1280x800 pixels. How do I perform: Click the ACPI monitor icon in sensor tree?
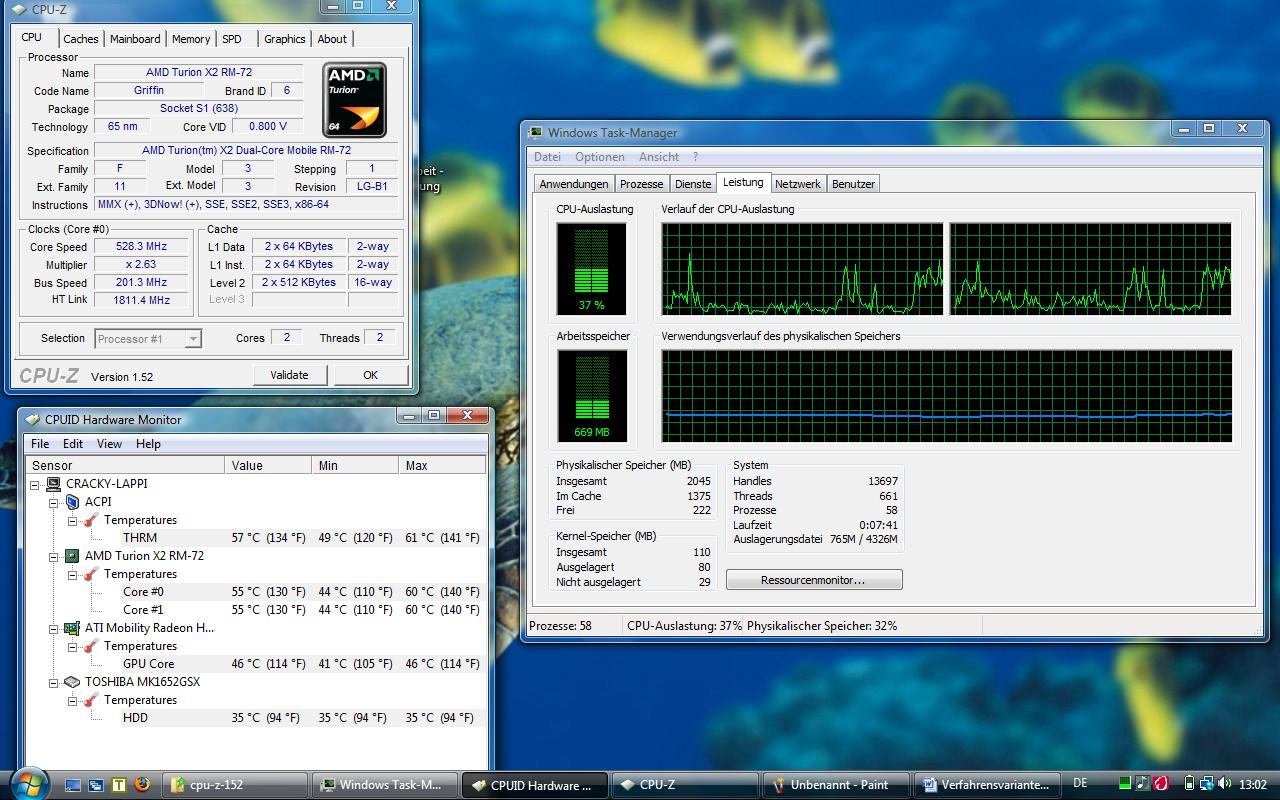coord(73,502)
